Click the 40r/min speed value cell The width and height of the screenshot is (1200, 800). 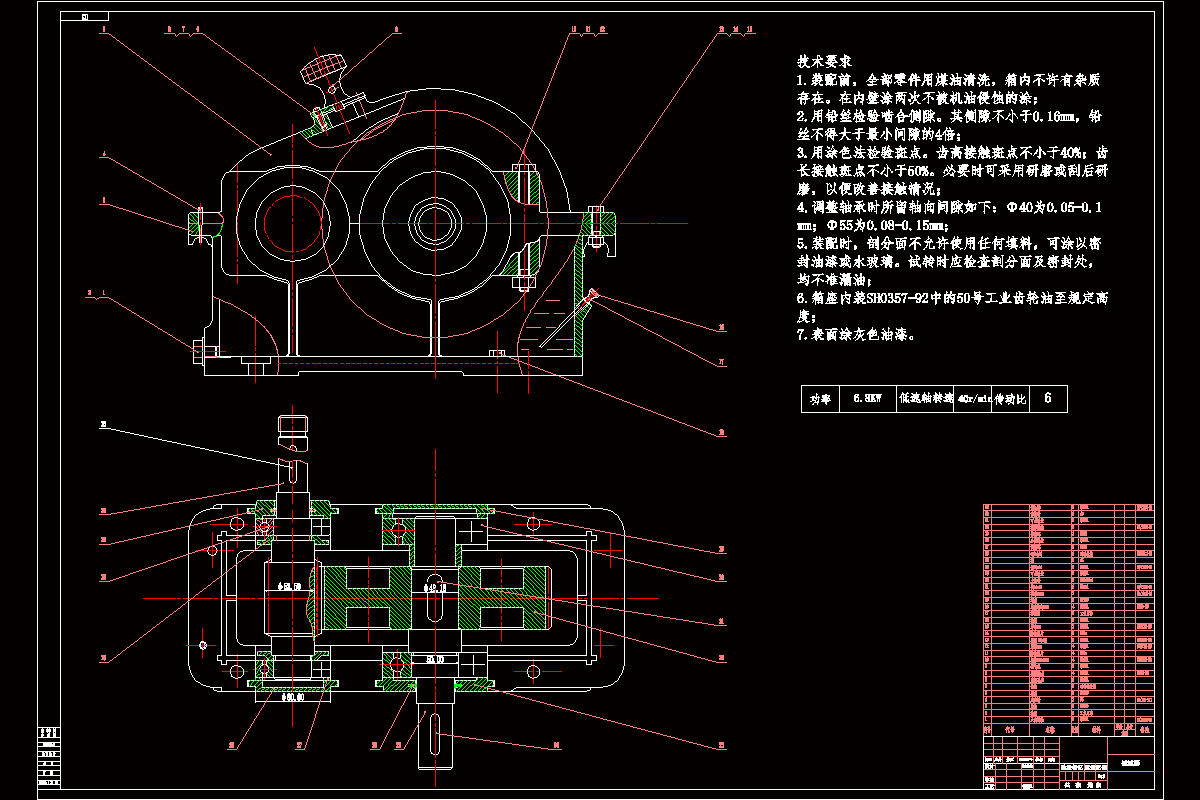[x=973, y=399]
